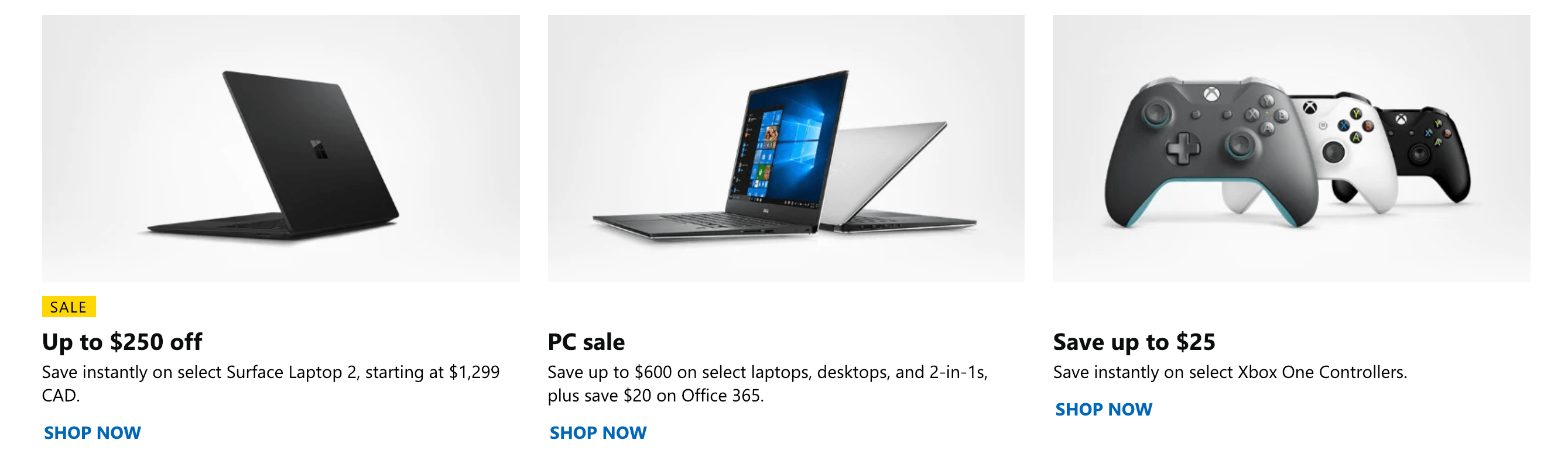Viewport: 1568px width, 460px height.
Task: Click the yellow SALE badge
Action: [x=69, y=307]
